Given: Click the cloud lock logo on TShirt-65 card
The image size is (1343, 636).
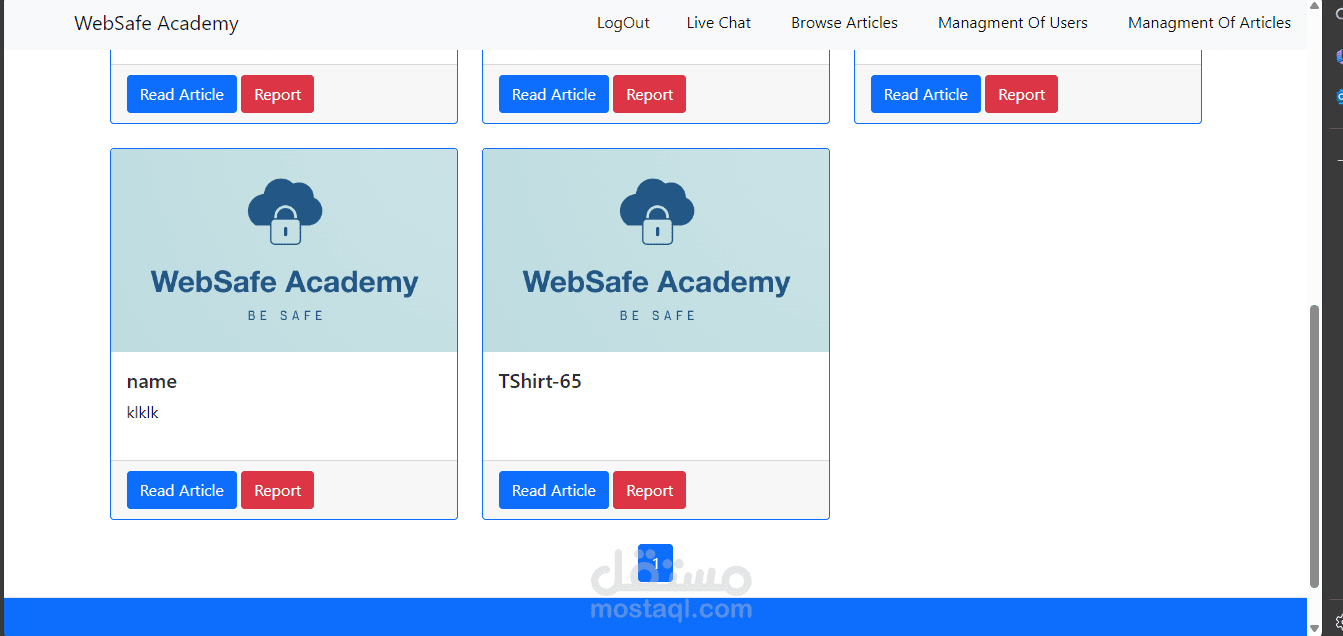Looking at the screenshot, I should click(x=657, y=211).
